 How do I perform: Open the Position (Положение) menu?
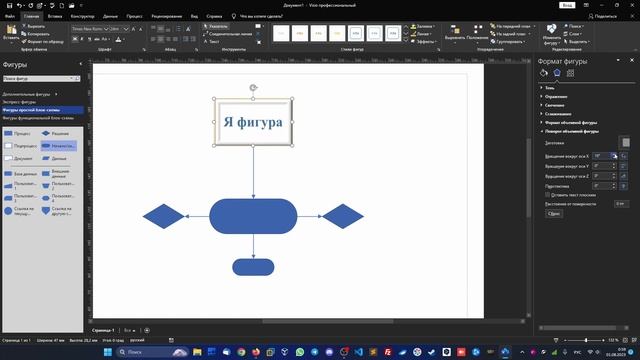(x=477, y=33)
